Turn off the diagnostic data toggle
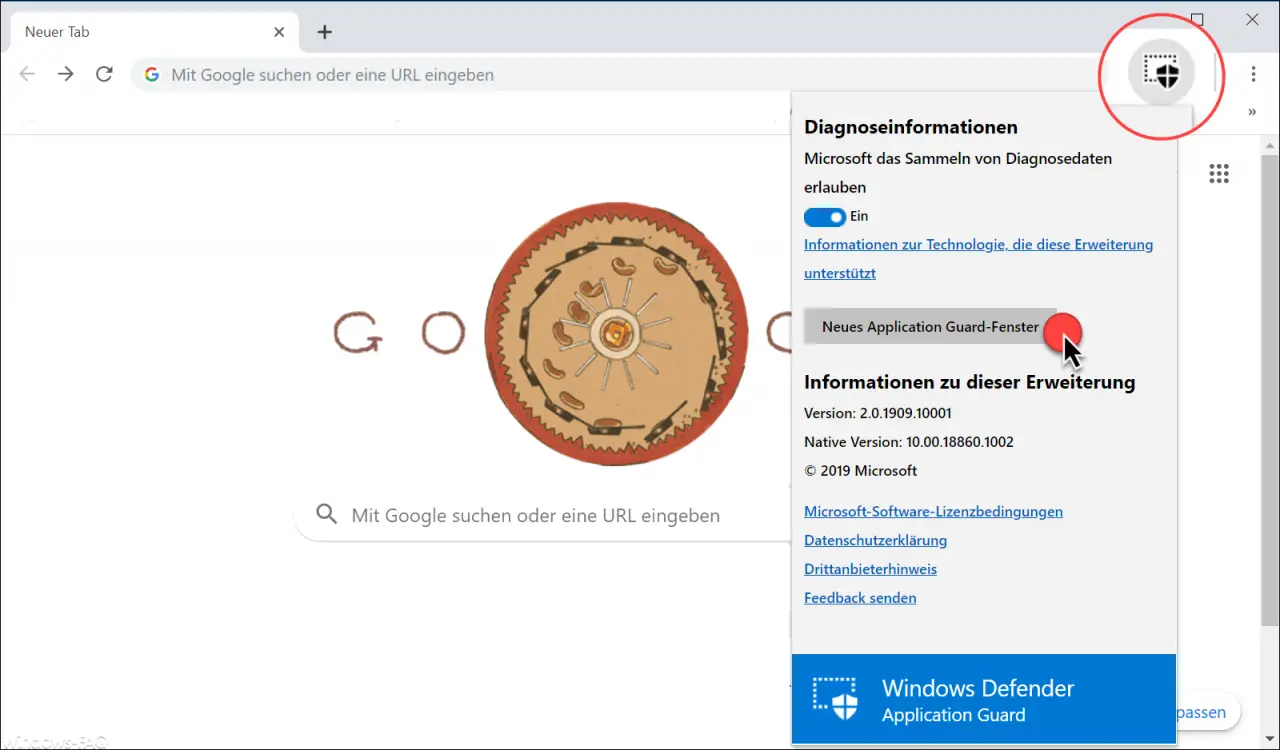 pos(825,216)
